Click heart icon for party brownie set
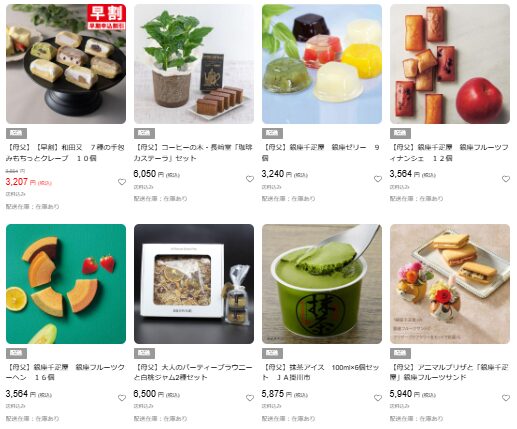This screenshot has height=429, width=517. coord(250,398)
